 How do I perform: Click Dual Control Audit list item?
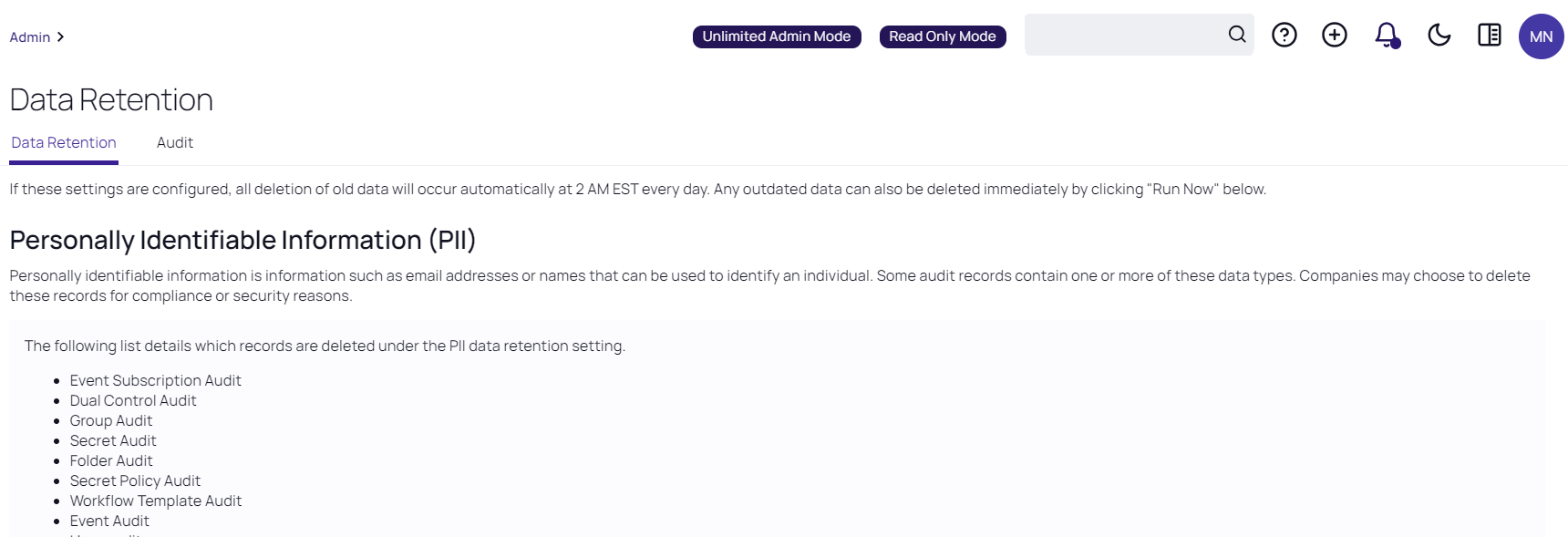[133, 400]
